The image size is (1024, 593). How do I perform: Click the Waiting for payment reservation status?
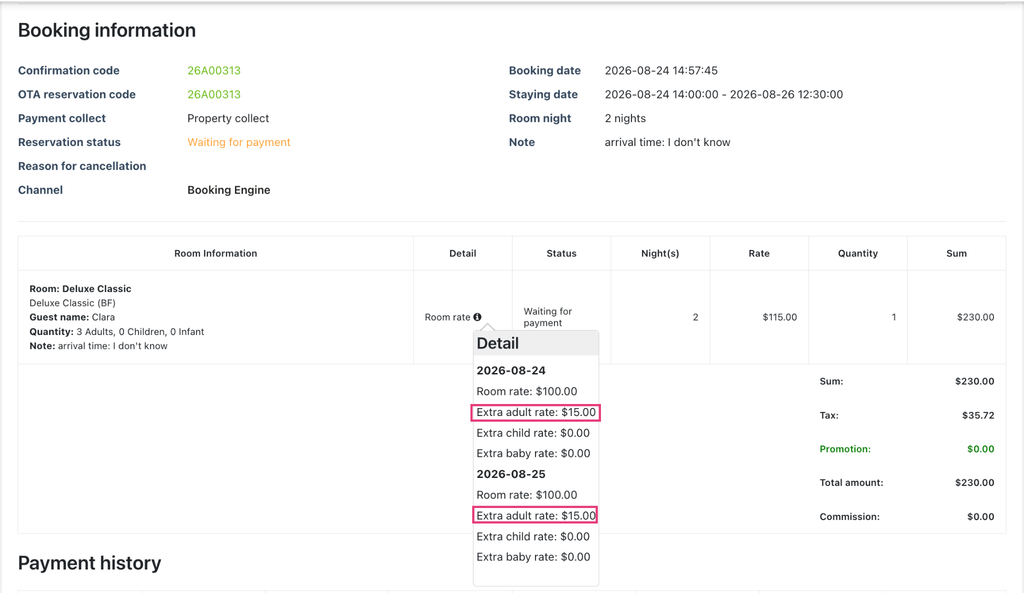coord(238,142)
